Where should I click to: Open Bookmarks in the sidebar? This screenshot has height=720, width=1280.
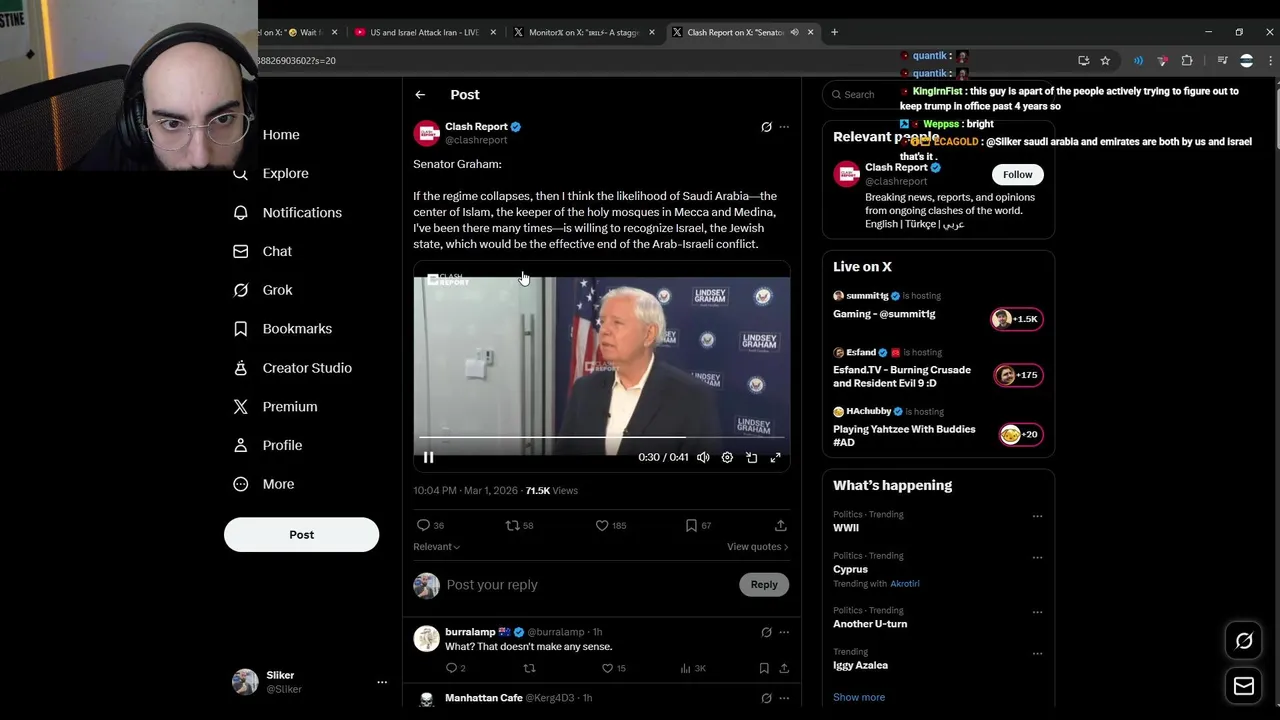(282, 329)
